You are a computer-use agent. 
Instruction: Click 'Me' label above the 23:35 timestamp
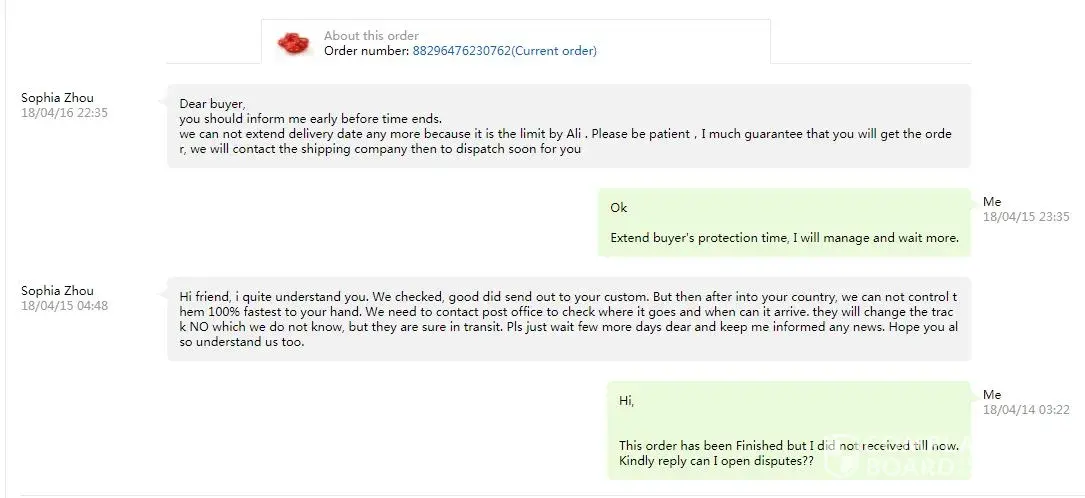pyautogui.click(x=992, y=202)
